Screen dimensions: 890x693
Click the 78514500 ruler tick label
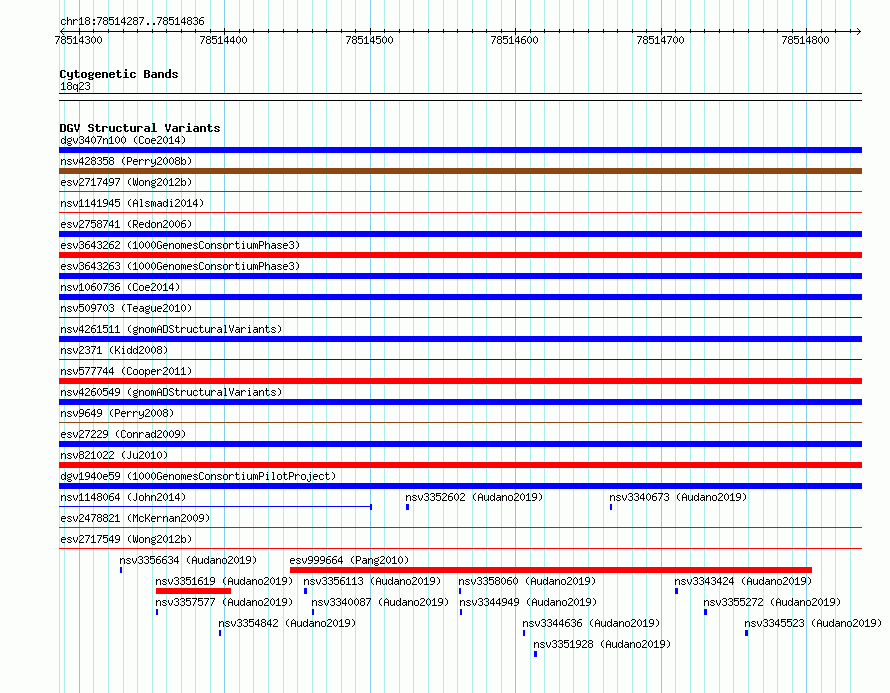pyautogui.click(x=369, y=40)
